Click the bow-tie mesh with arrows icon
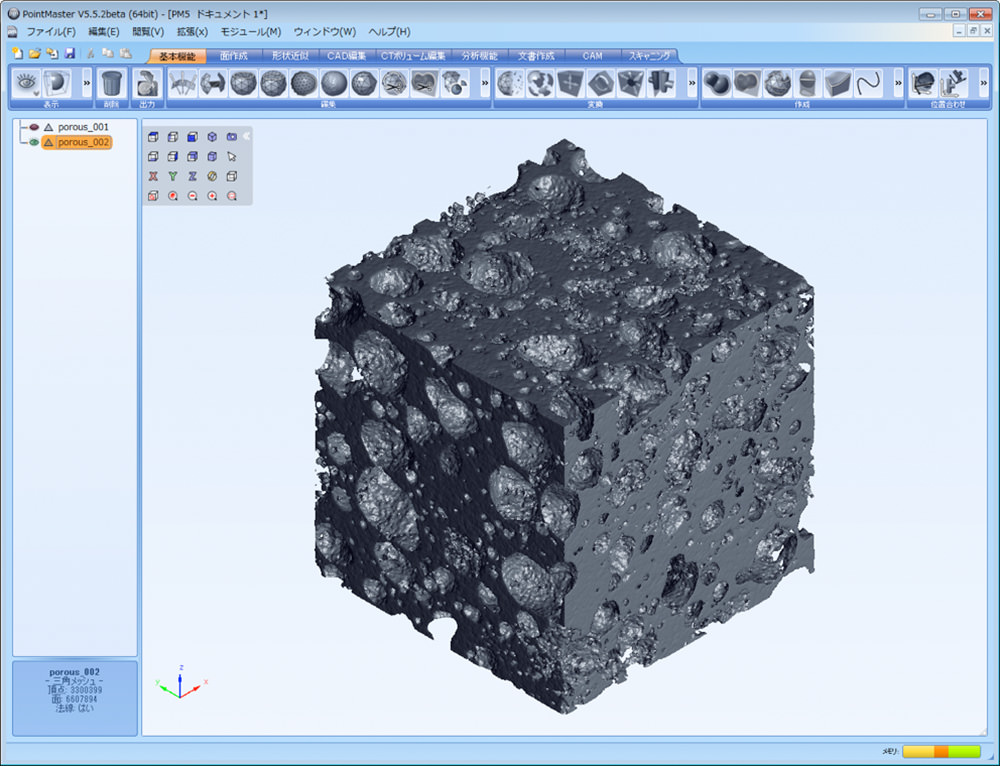This screenshot has width=1000, height=766. 213,84
